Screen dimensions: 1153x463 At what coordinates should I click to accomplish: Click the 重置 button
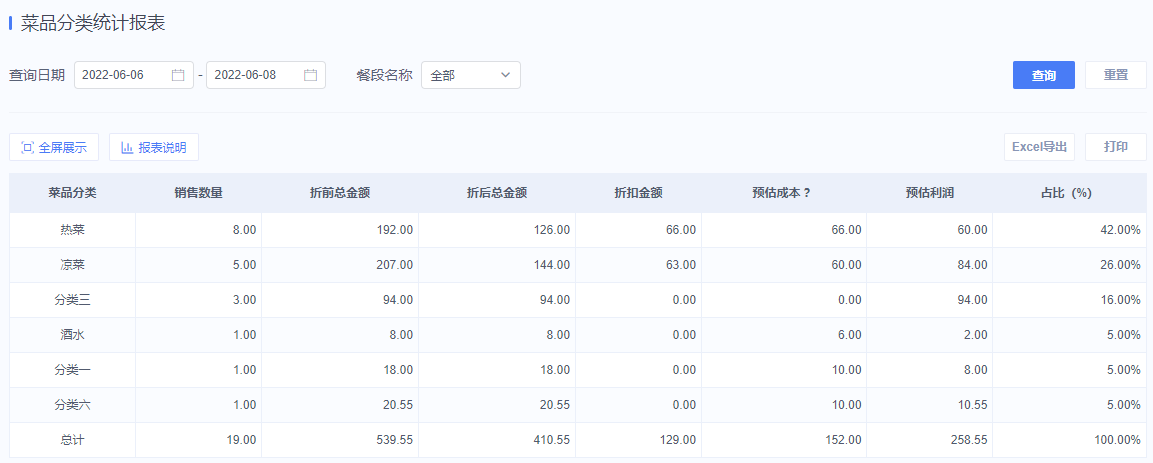click(x=1115, y=75)
